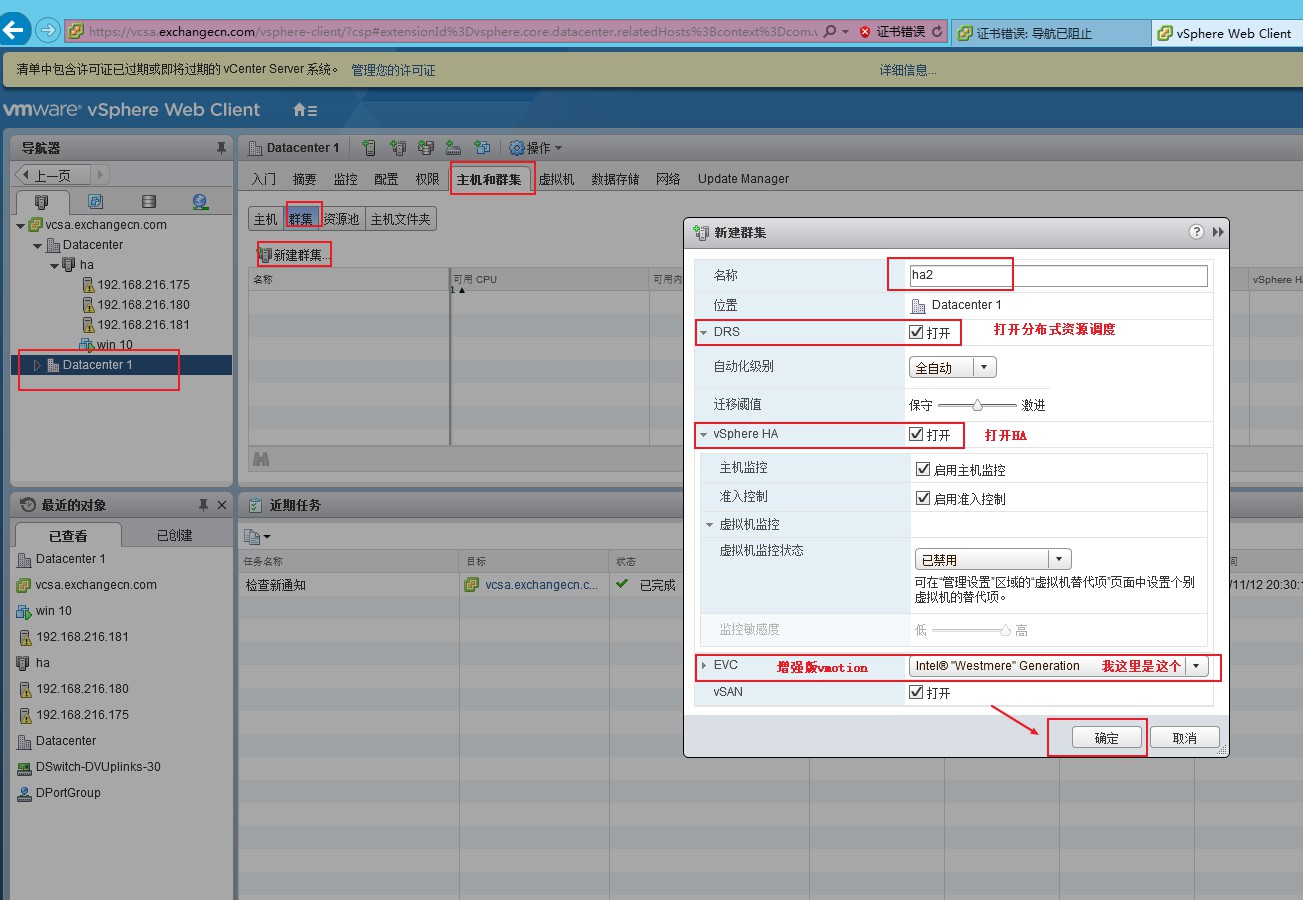The width and height of the screenshot is (1303, 900).
Task: Click the fourth Datacenter 1 toolbar icon
Action: click(x=454, y=148)
